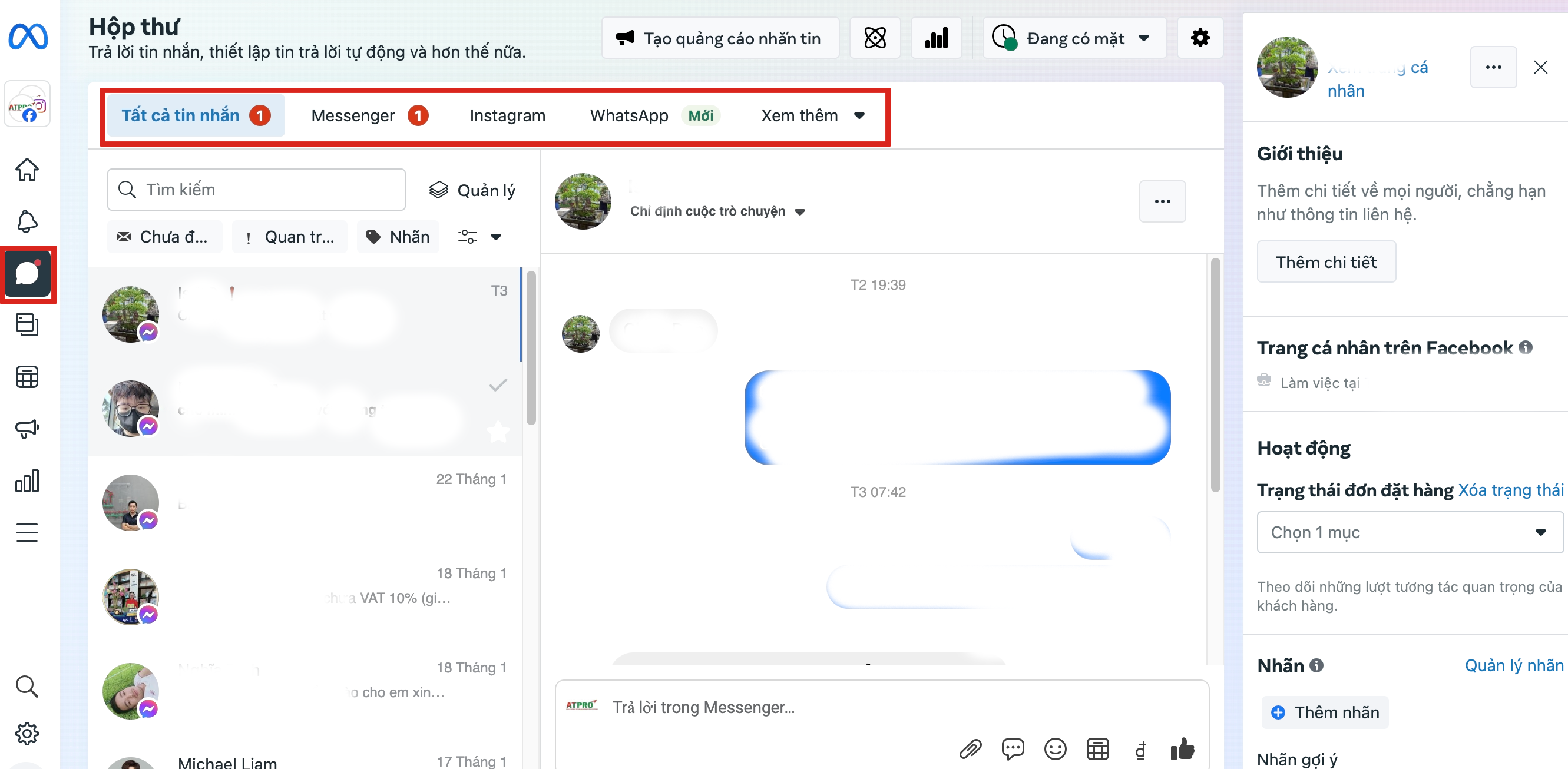Open the Meta logo home
This screenshot has height=769, width=1568.
point(28,37)
